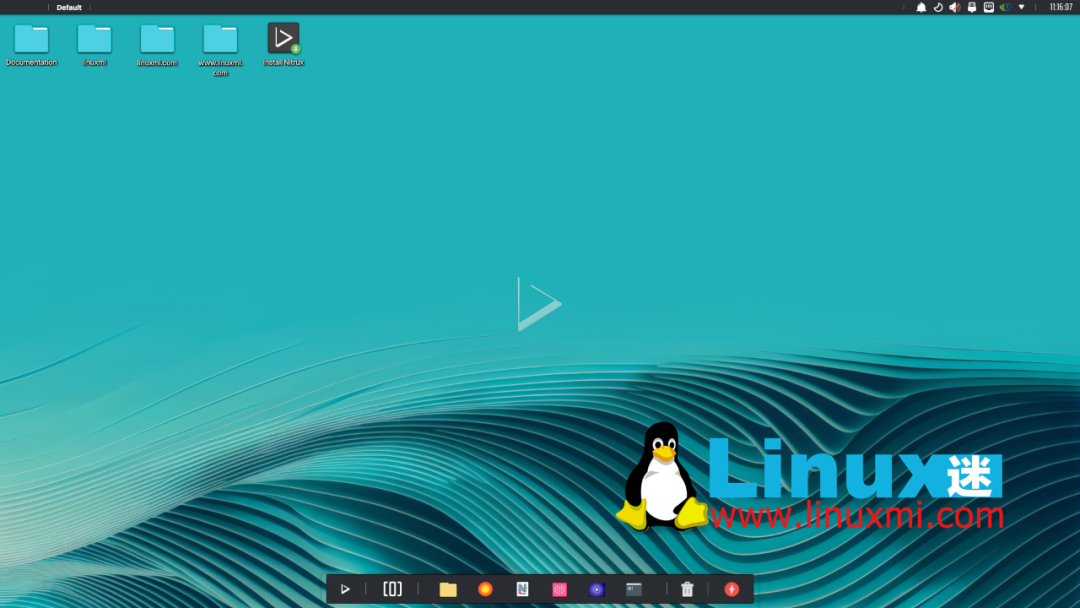Image resolution: width=1080 pixels, height=608 pixels.
Task: Toggle night color moon icon
Action: pos(938,8)
